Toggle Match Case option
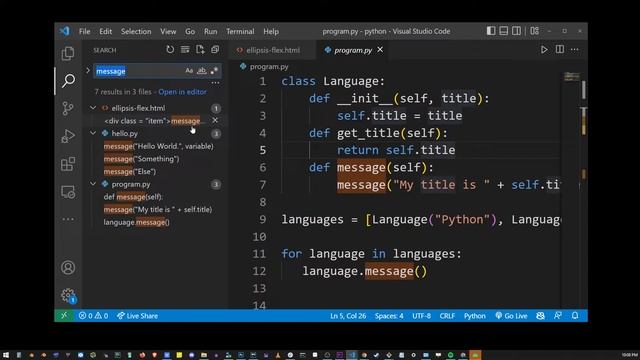The image size is (640, 360). pyautogui.click(x=189, y=71)
